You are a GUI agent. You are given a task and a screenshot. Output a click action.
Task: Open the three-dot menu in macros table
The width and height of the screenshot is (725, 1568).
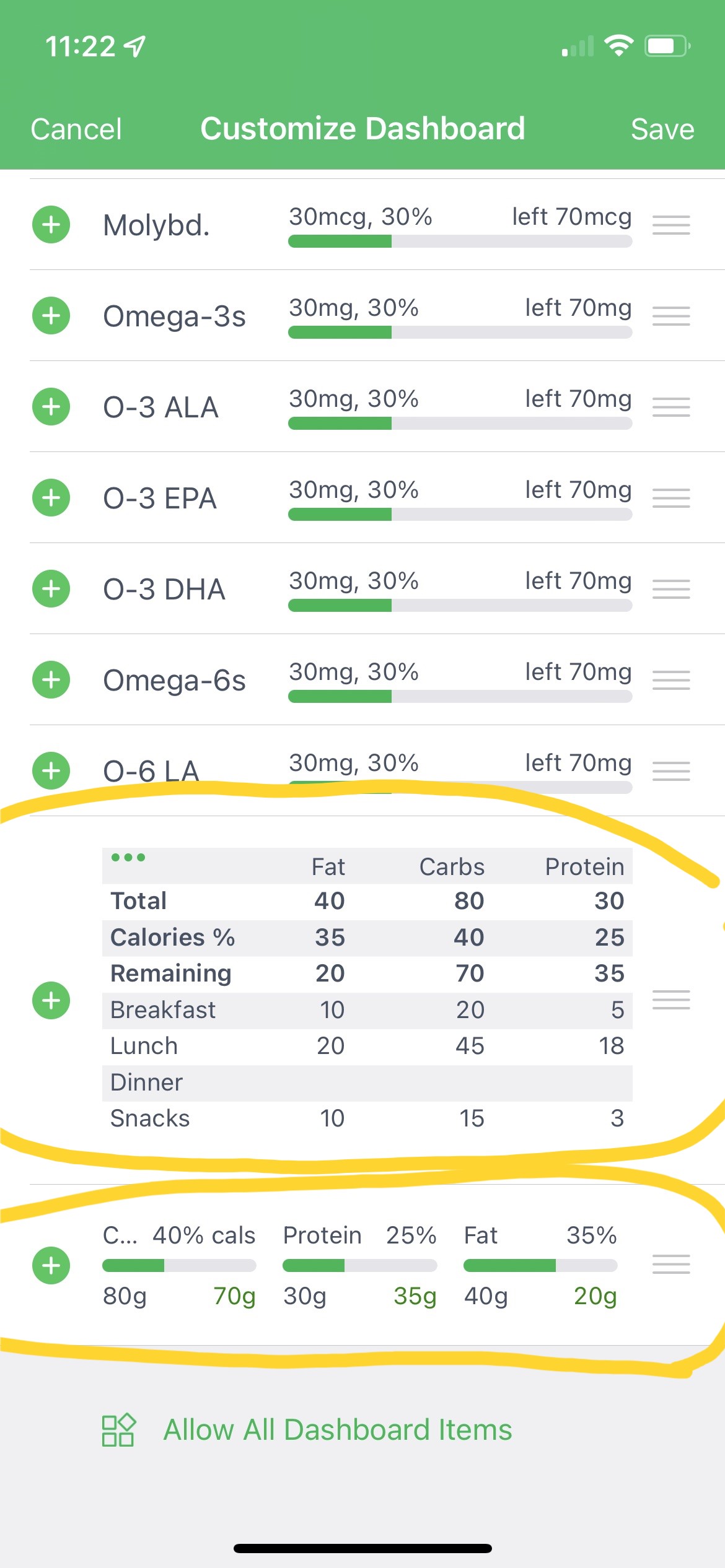coord(128,858)
